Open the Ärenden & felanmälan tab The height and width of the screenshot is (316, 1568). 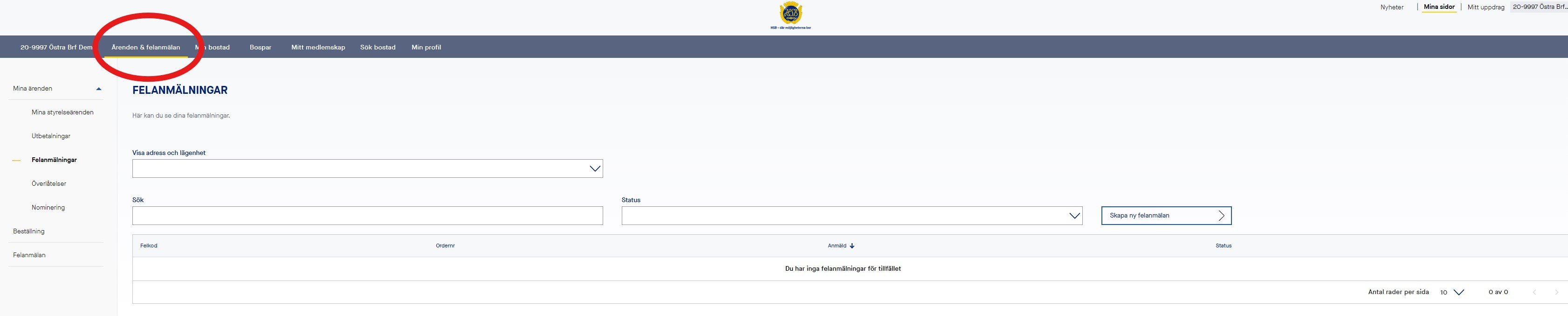145,48
